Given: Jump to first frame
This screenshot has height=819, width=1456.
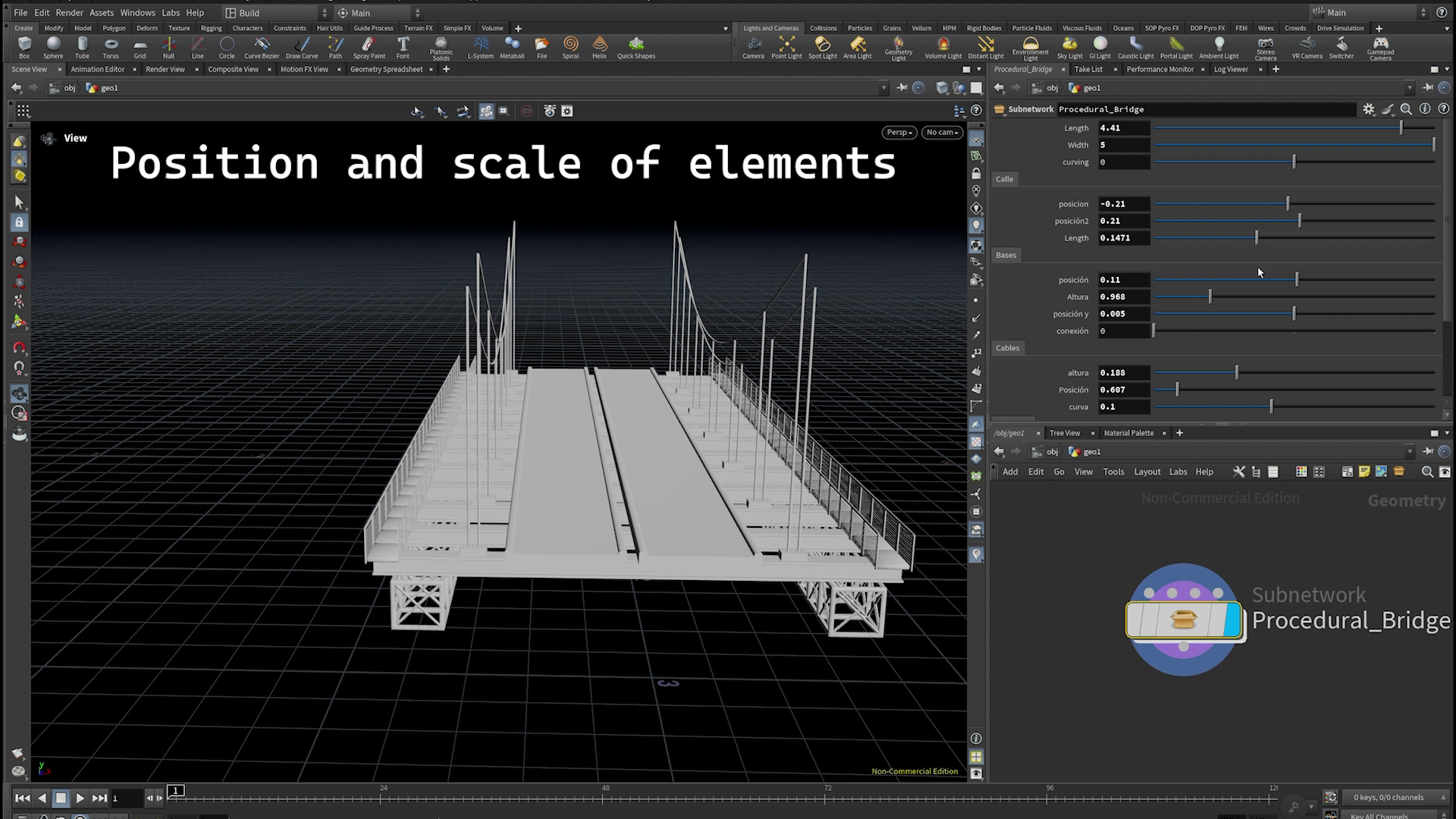Looking at the screenshot, I should [x=23, y=798].
